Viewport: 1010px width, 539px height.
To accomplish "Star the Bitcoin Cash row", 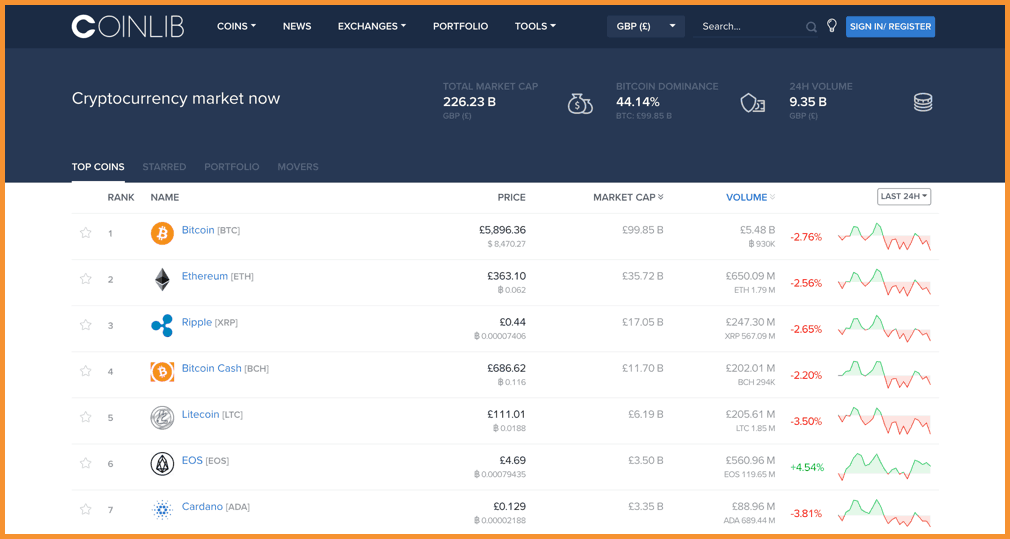I will pos(86,371).
